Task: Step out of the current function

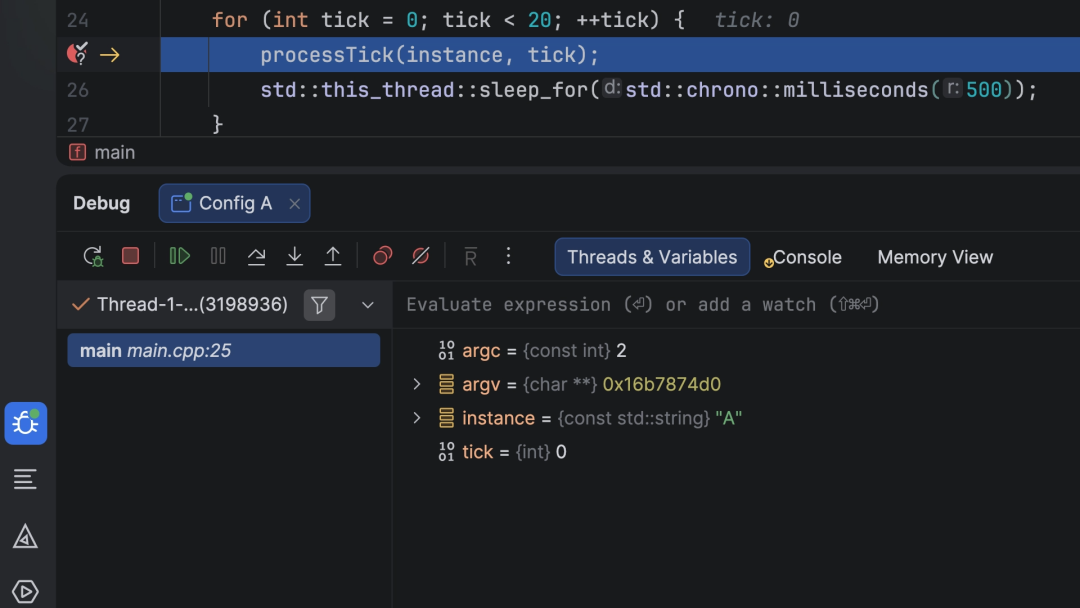Action: [x=333, y=256]
